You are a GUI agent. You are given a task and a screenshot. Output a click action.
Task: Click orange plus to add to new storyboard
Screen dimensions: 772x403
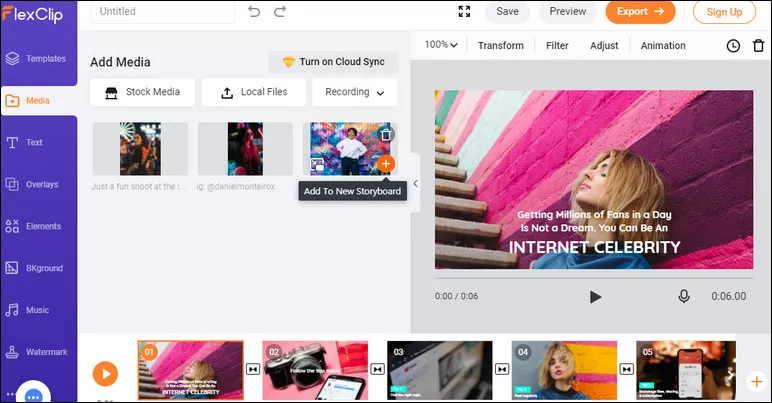coord(386,164)
